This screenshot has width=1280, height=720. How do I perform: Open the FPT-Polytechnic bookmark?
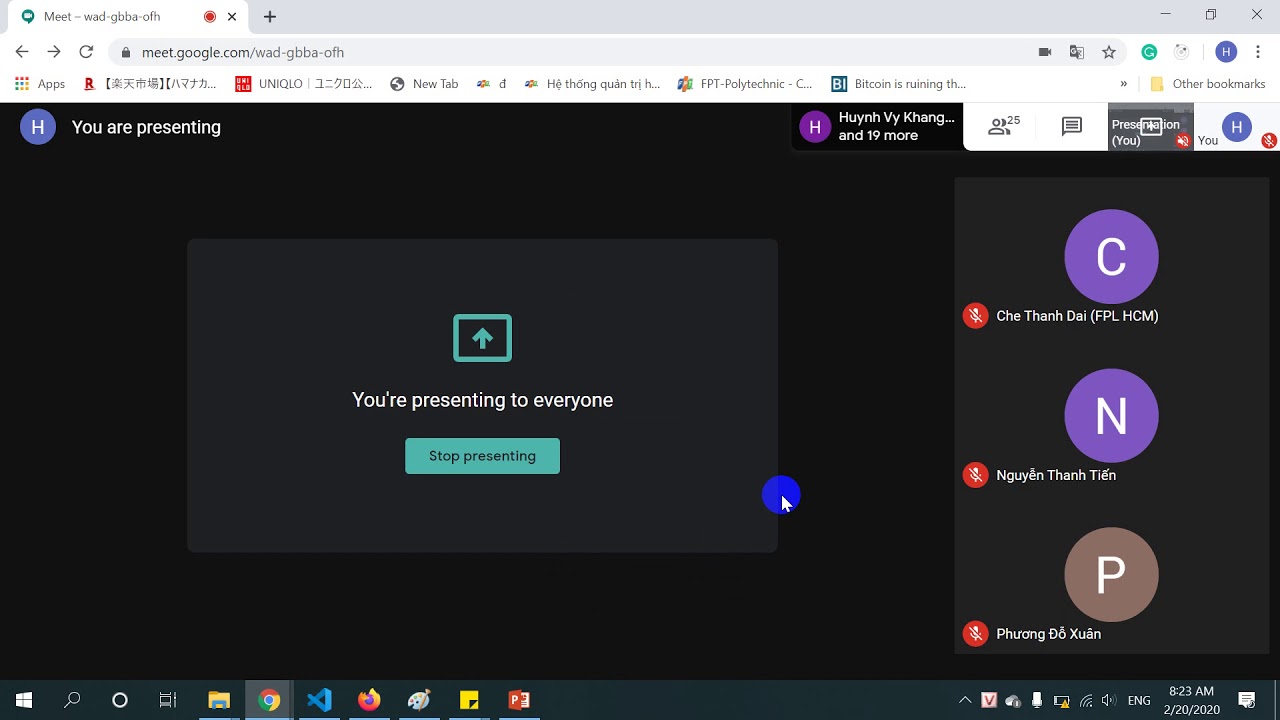pos(745,84)
